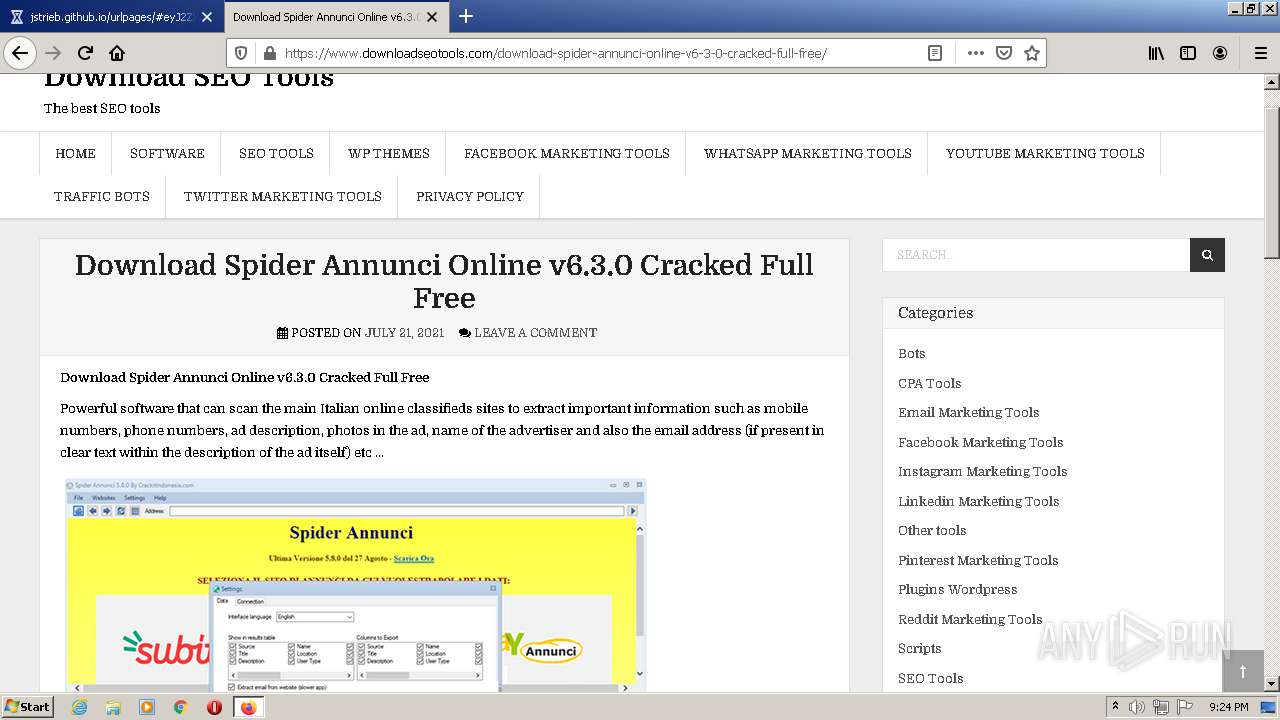Image resolution: width=1280 pixels, height=720 pixels.
Task: Click LEAVE A COMMENT link
Action: [535, 332]
